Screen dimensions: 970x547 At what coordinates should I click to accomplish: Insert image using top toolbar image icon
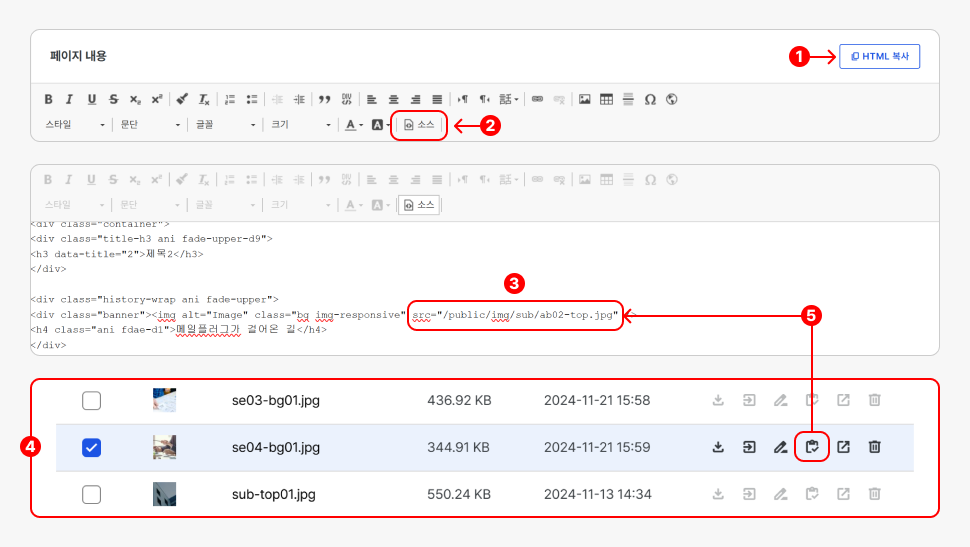pyautogui.click(x=584, y=99)
